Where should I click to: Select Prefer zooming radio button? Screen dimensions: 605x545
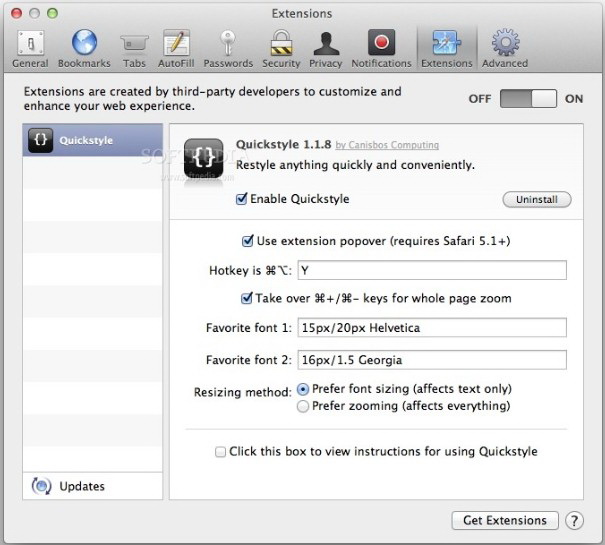[303, 406]
